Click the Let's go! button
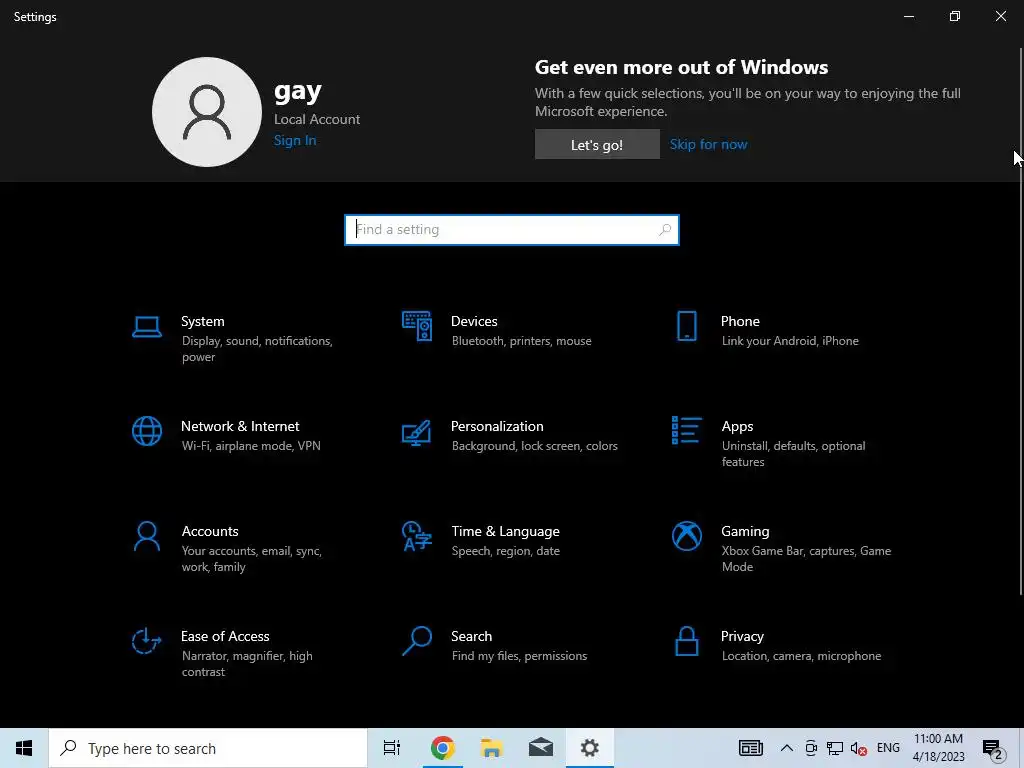 [597, 144]
